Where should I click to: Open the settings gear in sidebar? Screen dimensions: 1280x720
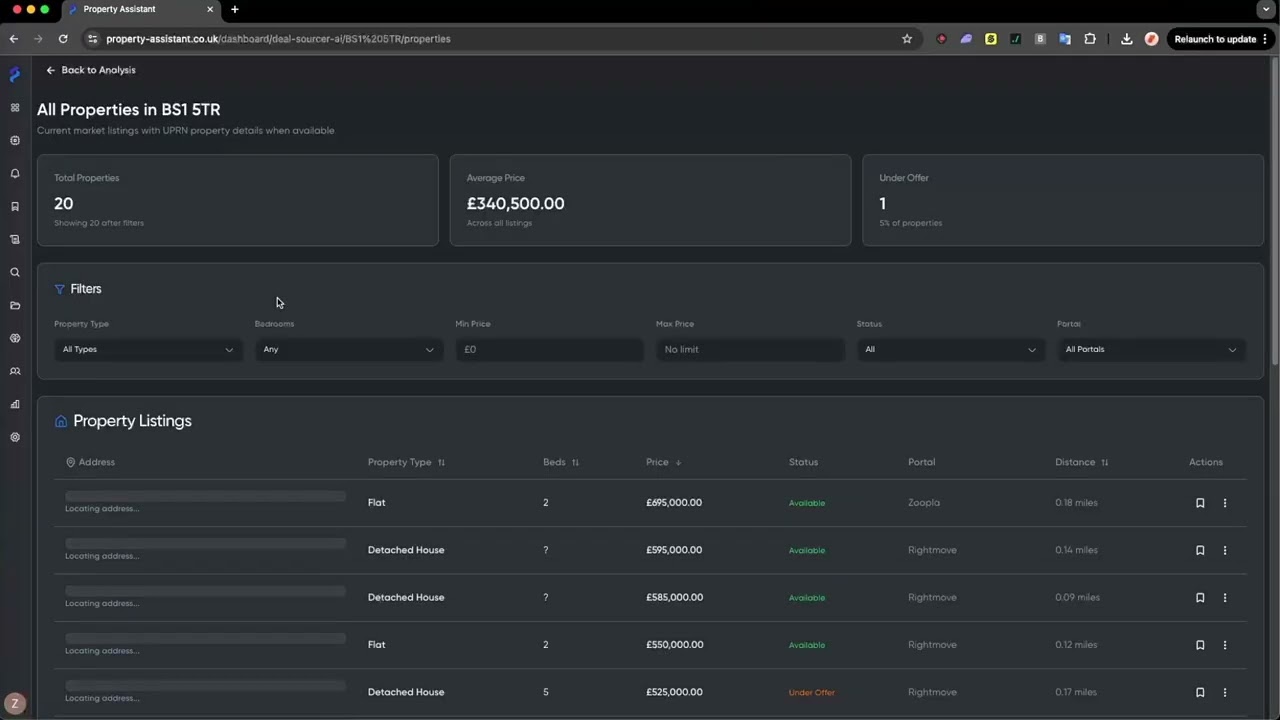15,437
